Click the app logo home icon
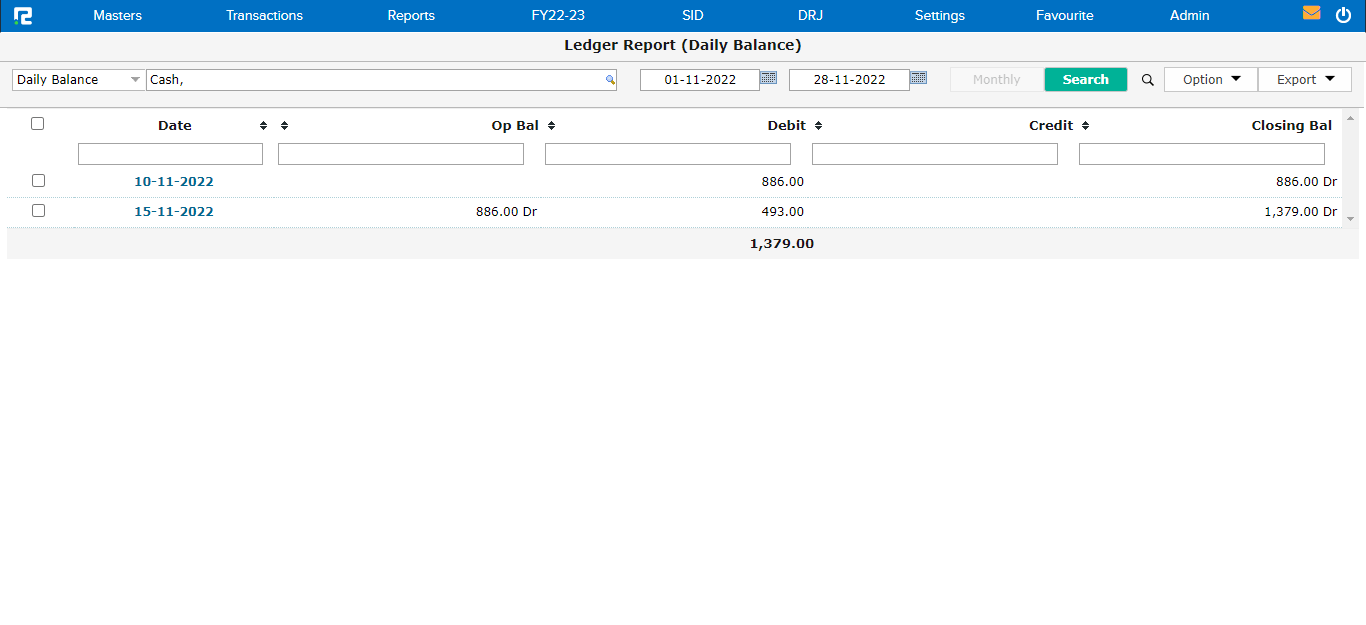 point(22,15)
